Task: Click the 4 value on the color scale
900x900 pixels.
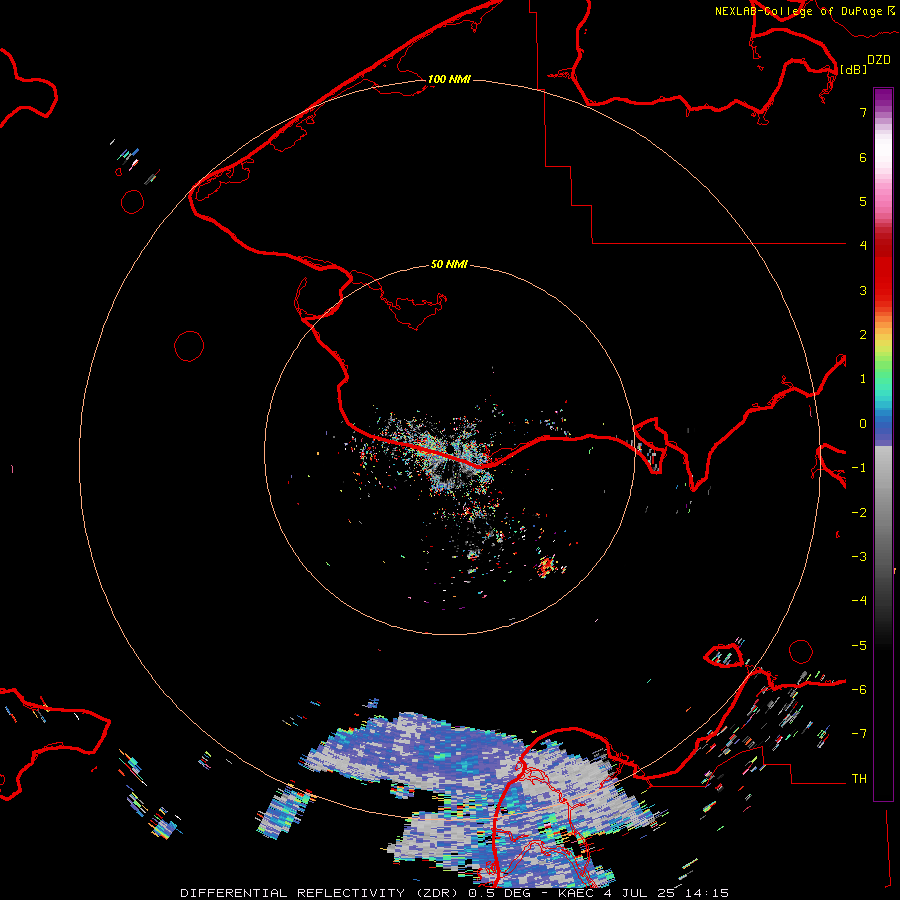Action: pyautogui.click(x=863, y=245)
